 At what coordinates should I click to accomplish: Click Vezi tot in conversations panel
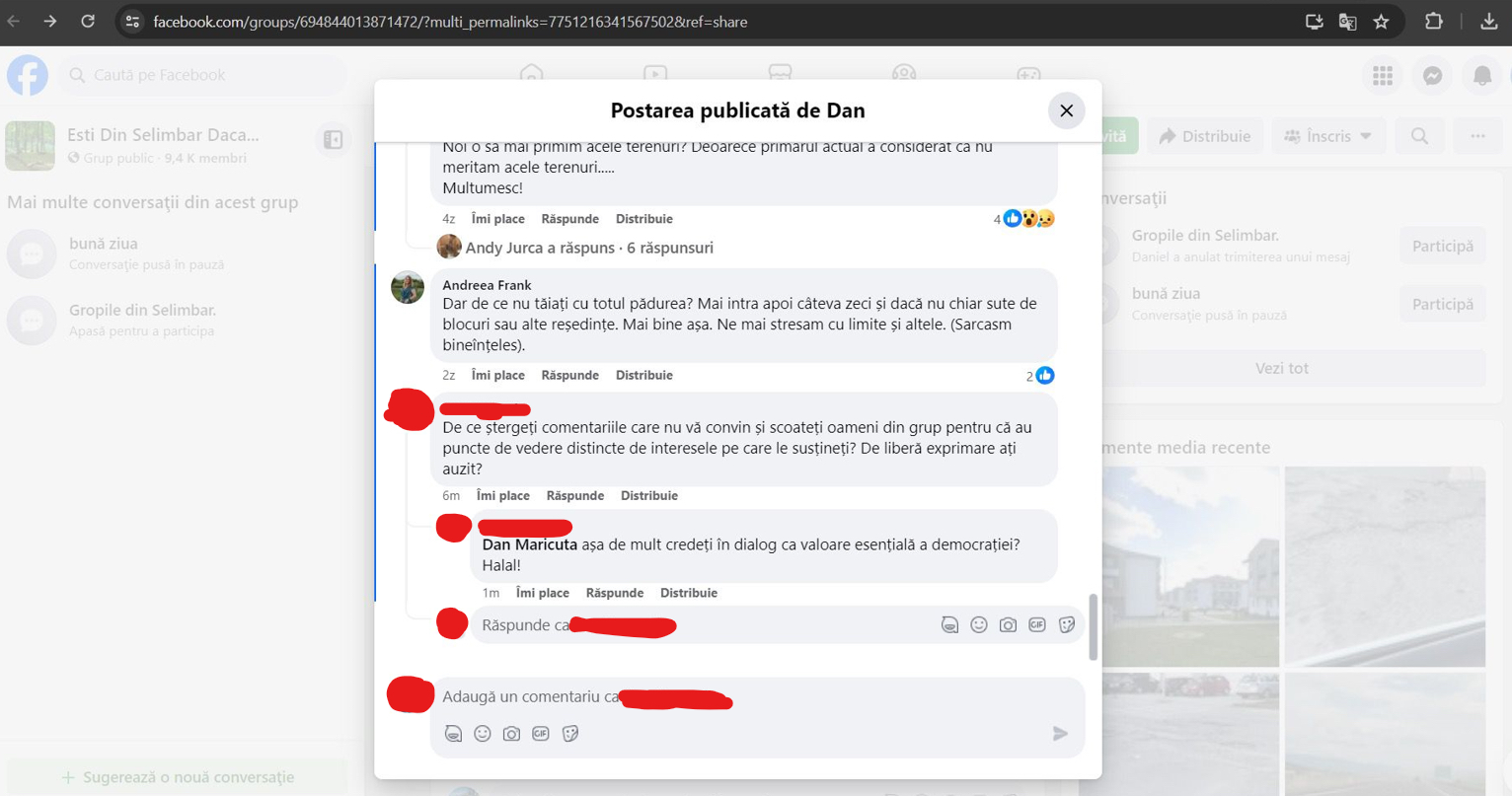[x=1281, y=368]
